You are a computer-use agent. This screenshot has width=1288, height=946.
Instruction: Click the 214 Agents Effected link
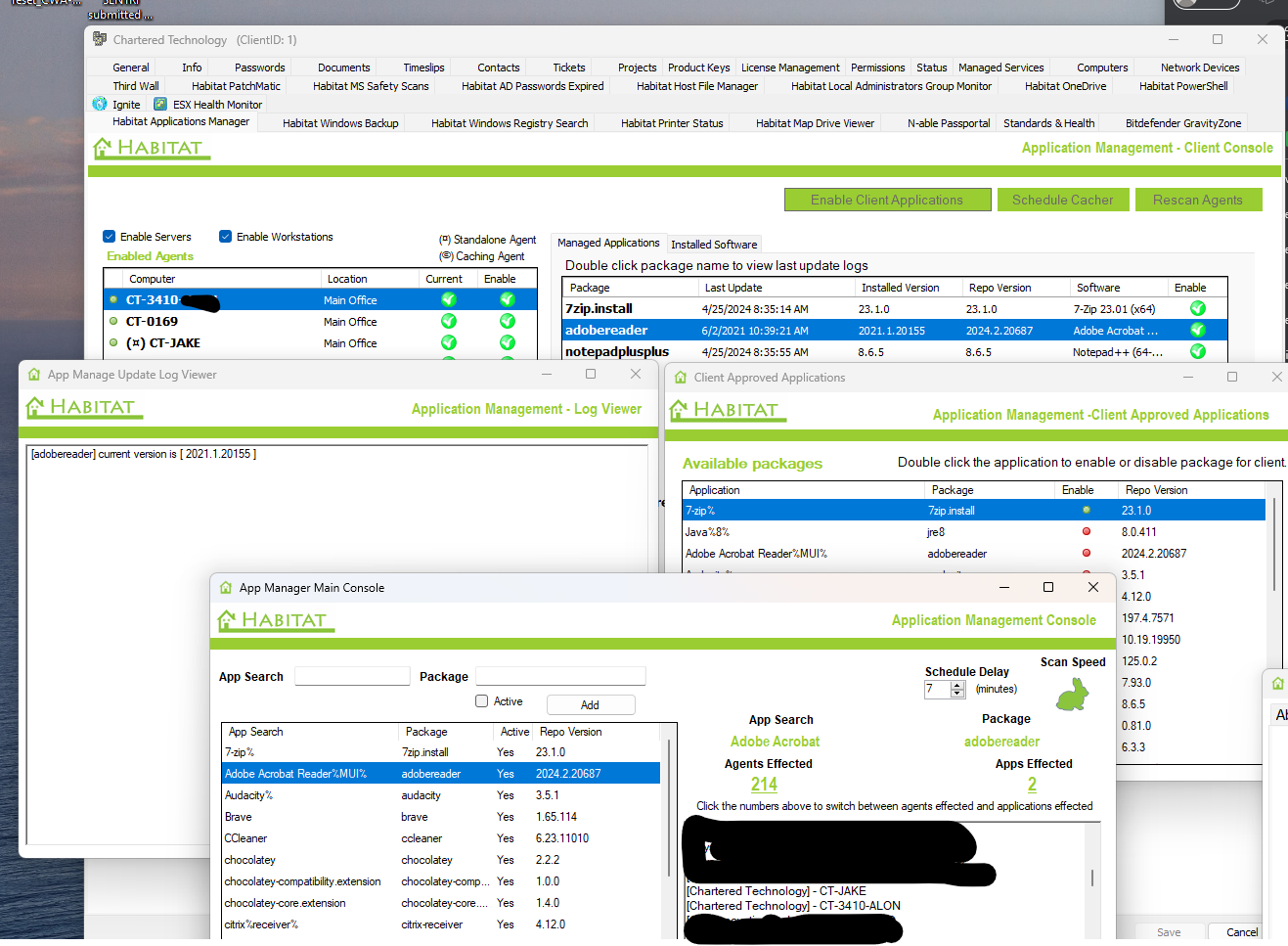pyautogui.click(x=763, y=785)
